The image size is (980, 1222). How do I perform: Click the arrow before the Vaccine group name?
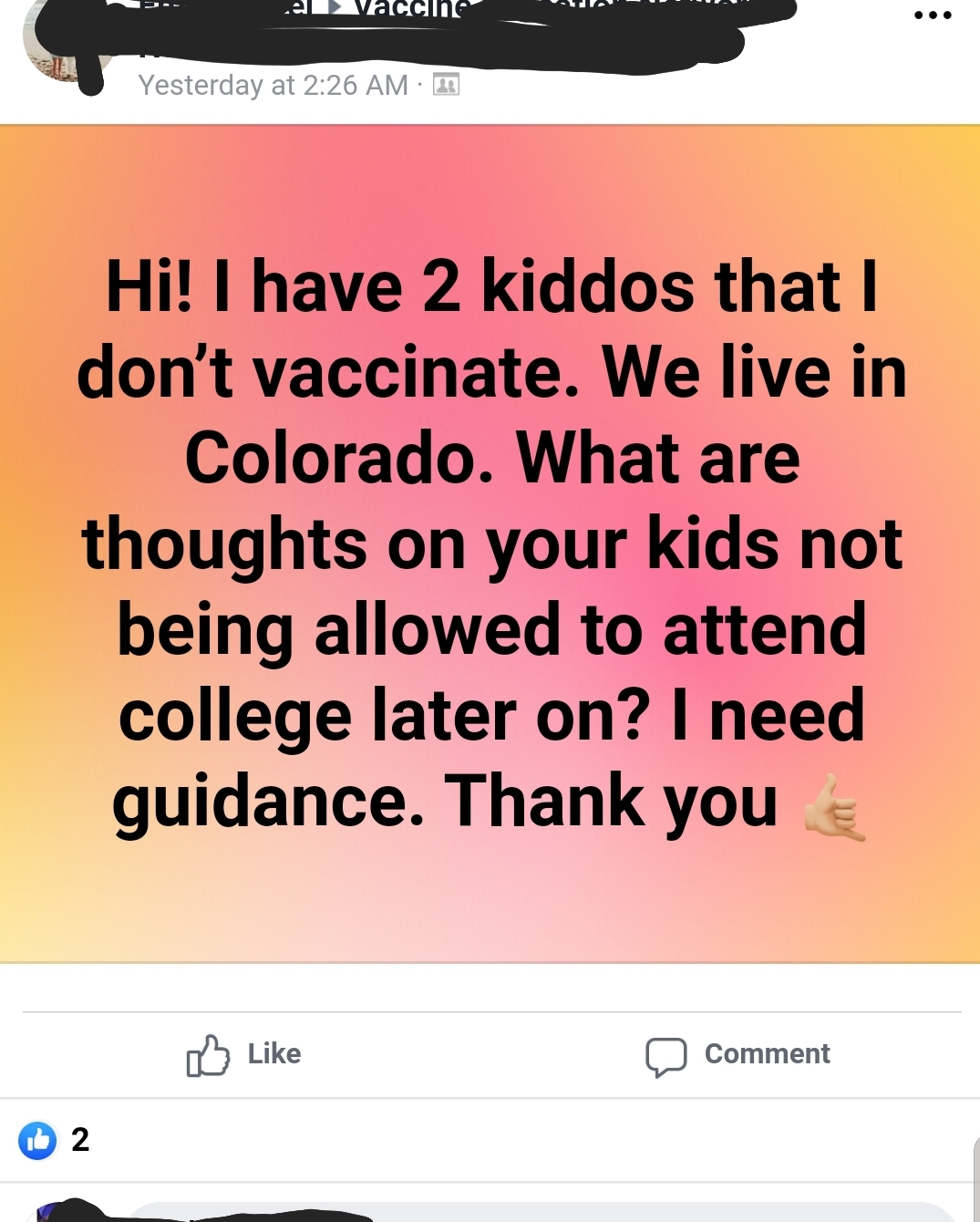(335, 7)
